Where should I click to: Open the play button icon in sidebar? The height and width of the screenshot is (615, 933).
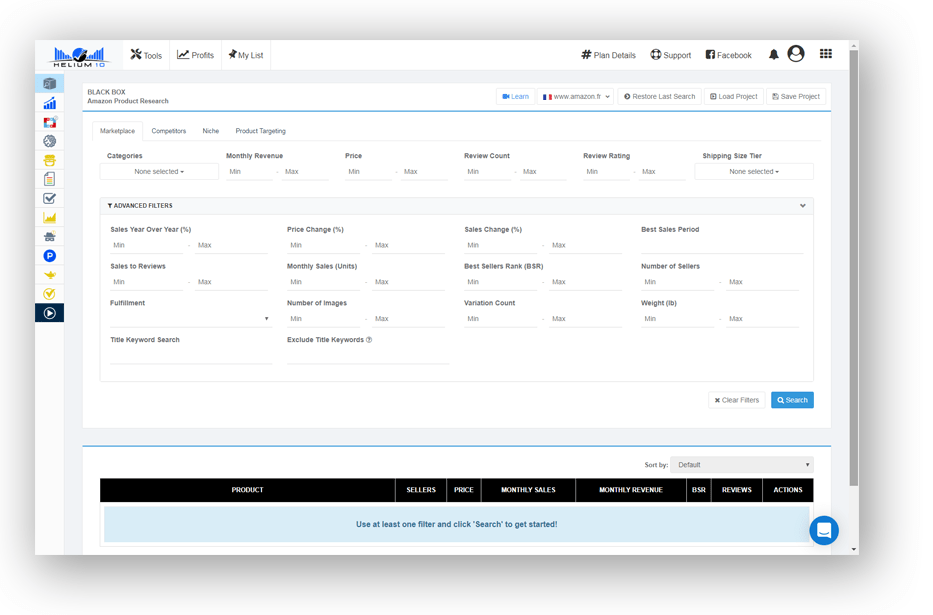49,313
